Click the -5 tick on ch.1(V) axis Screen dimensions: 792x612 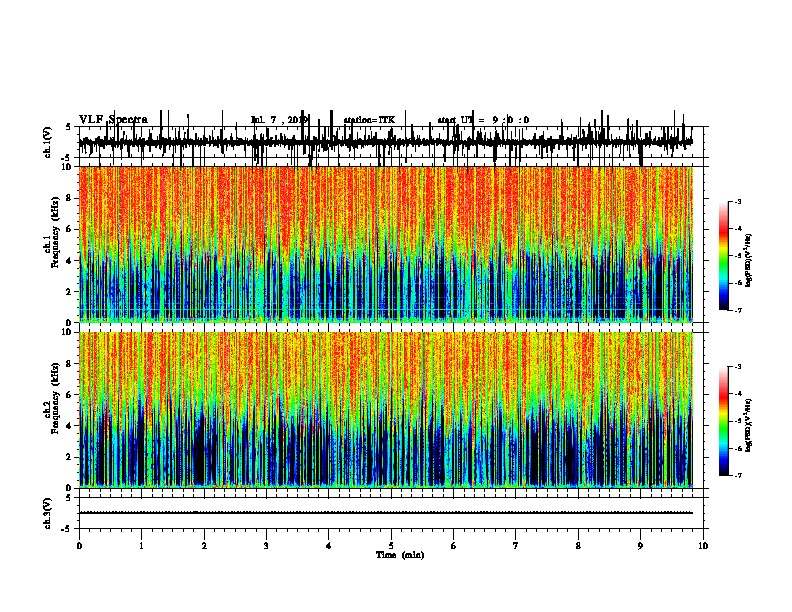67,158
